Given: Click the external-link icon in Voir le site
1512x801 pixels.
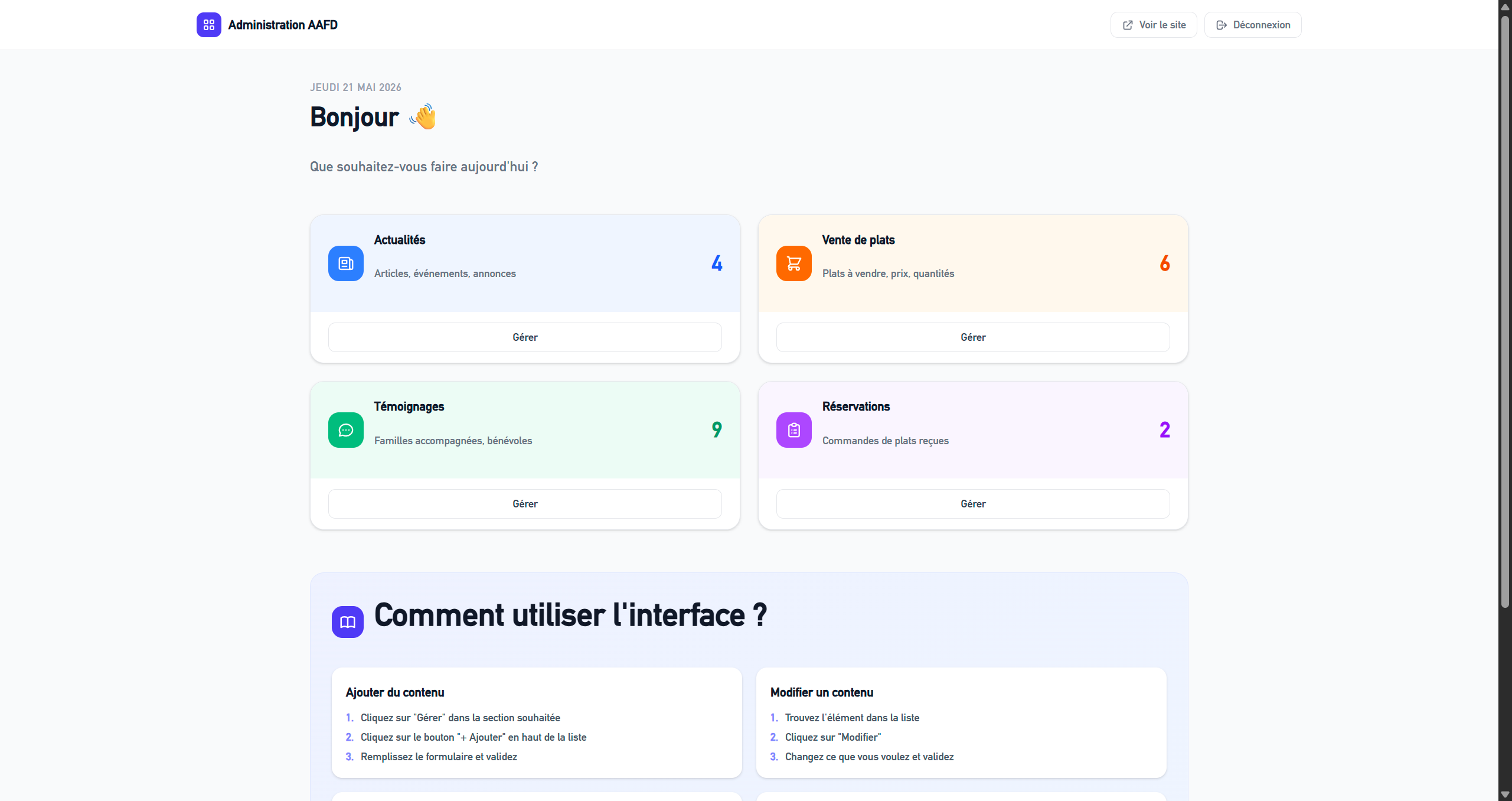Looking at the screenshot, I should [1128, 25].
